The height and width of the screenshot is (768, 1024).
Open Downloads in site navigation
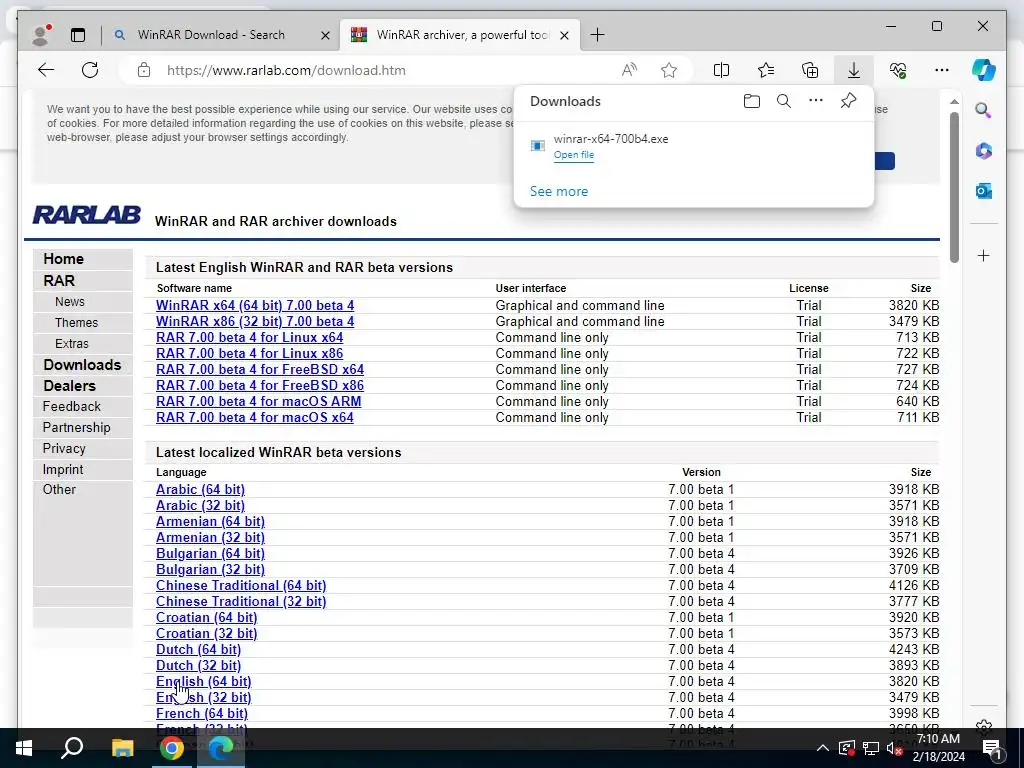coord(82,364)
